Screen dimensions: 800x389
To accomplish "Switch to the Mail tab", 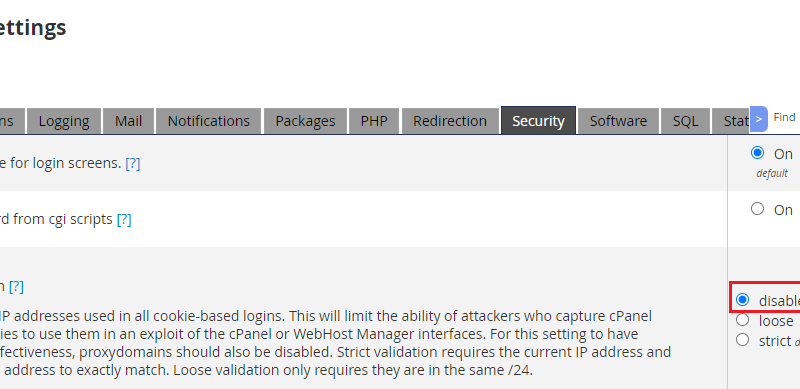I will [x=128, y=121].
